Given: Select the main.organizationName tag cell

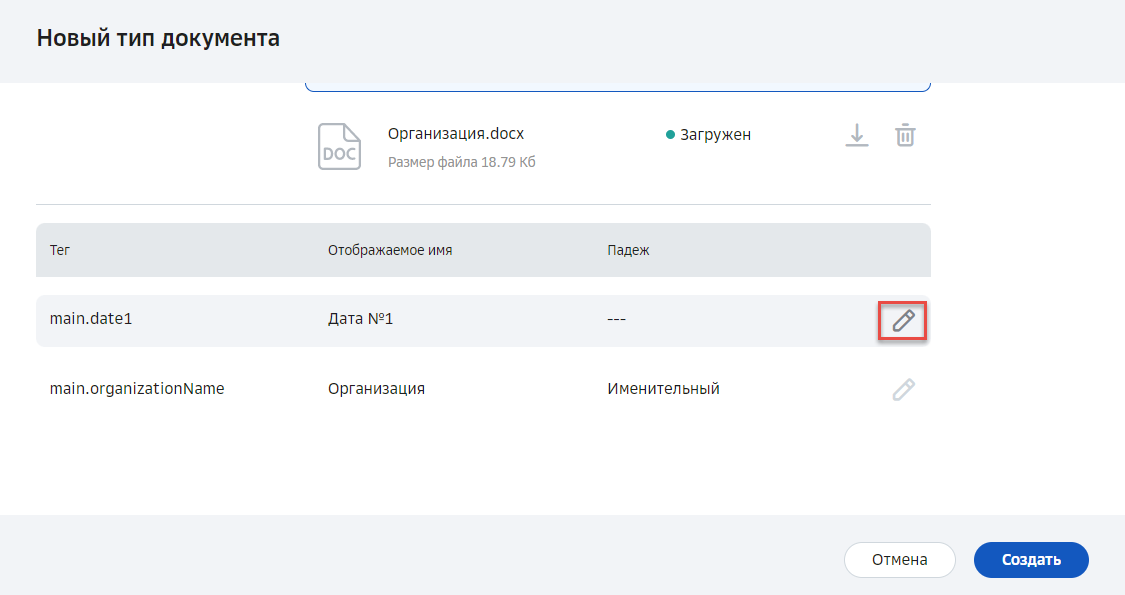Looking at the screenshot, I should [x=136, y=388].
